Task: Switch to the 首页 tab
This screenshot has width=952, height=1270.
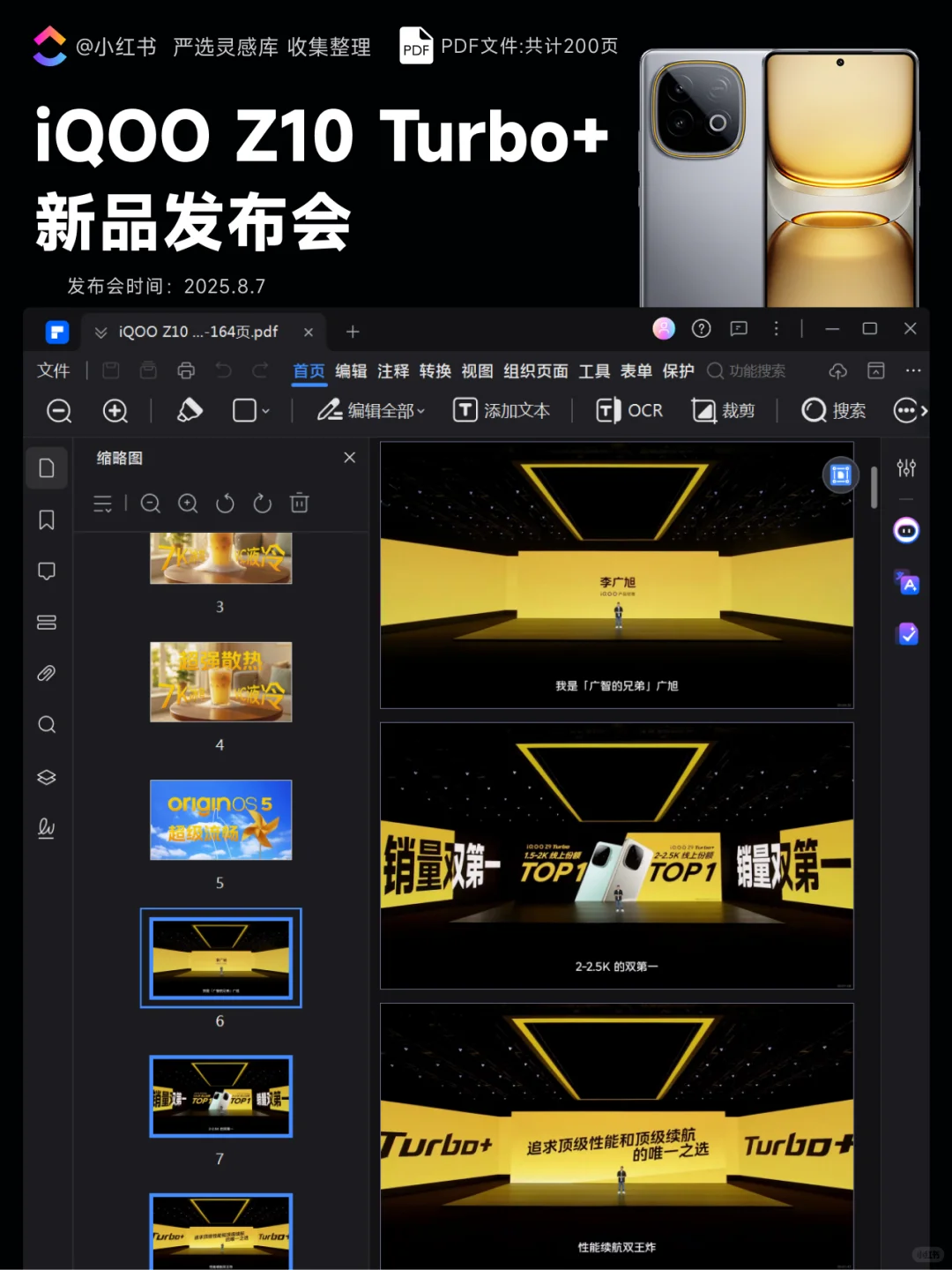Action: tap(309, 371)
